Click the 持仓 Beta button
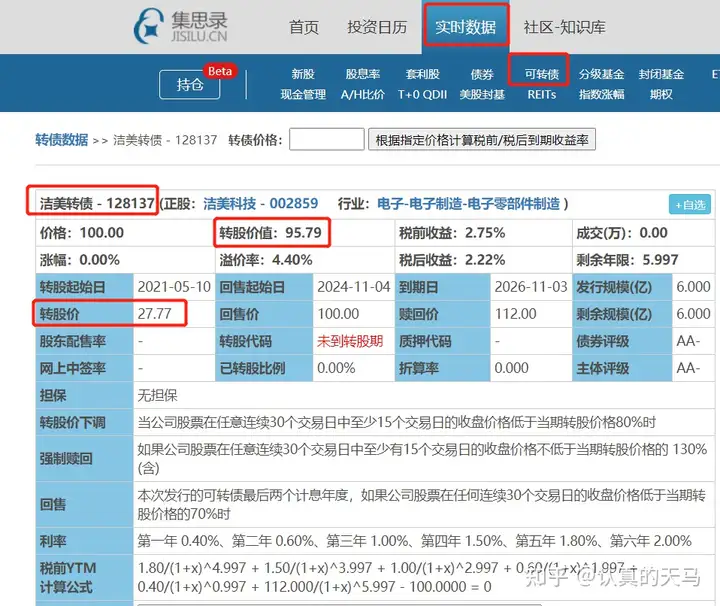The height and width of the screenshot is (606, 720). point(190,84)
